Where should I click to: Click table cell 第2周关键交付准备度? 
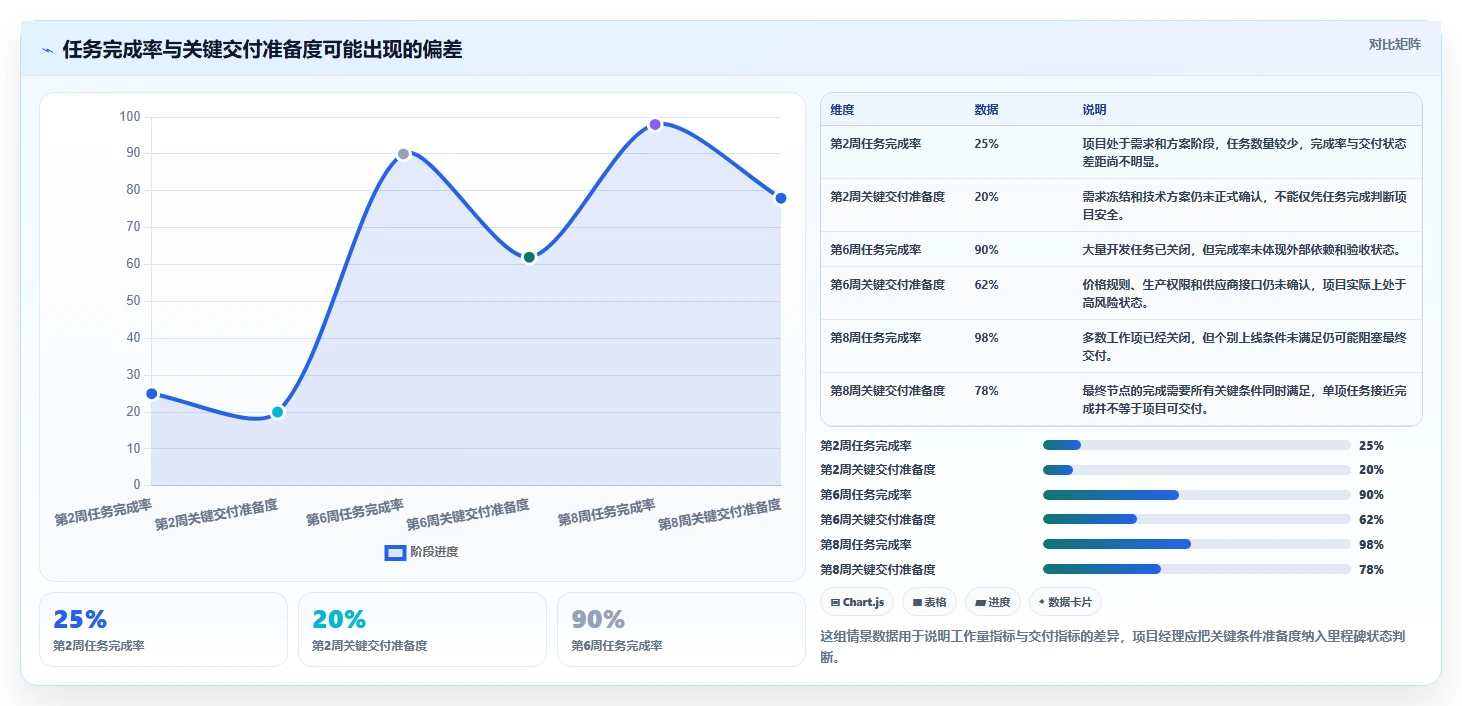[888, 197]
